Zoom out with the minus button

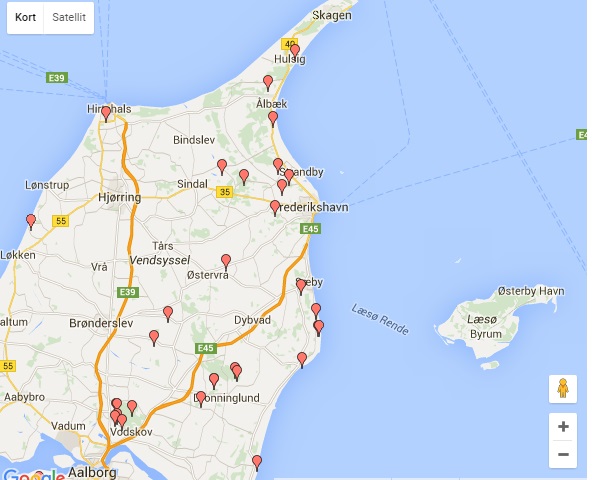(563, 454)
